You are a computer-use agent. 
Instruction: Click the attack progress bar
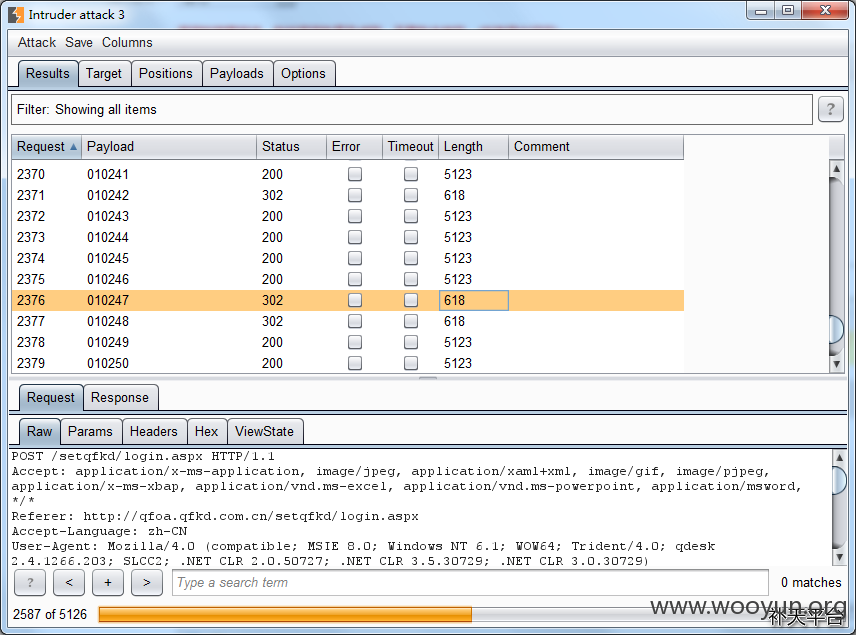click(372, 614)
